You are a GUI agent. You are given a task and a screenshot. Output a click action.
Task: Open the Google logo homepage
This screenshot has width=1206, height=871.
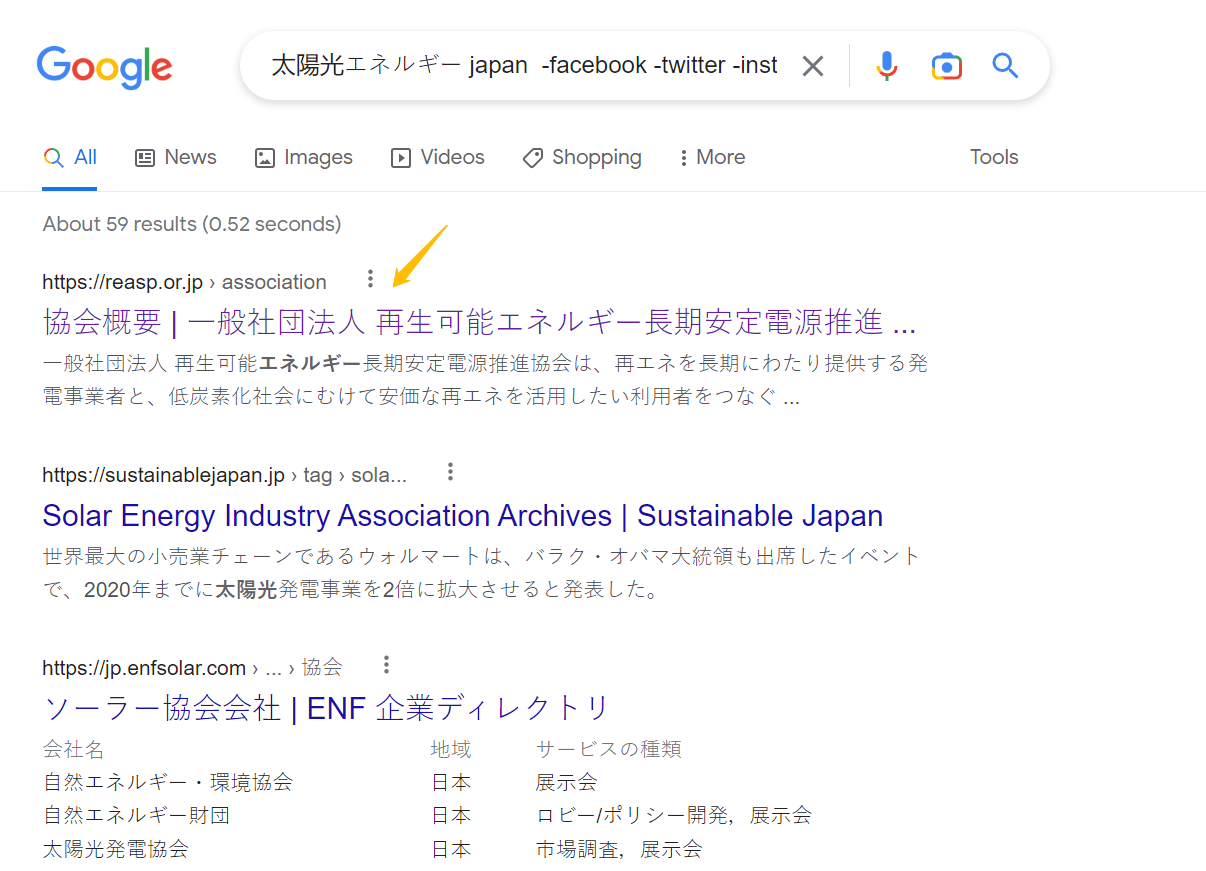[x=105, y=67]
